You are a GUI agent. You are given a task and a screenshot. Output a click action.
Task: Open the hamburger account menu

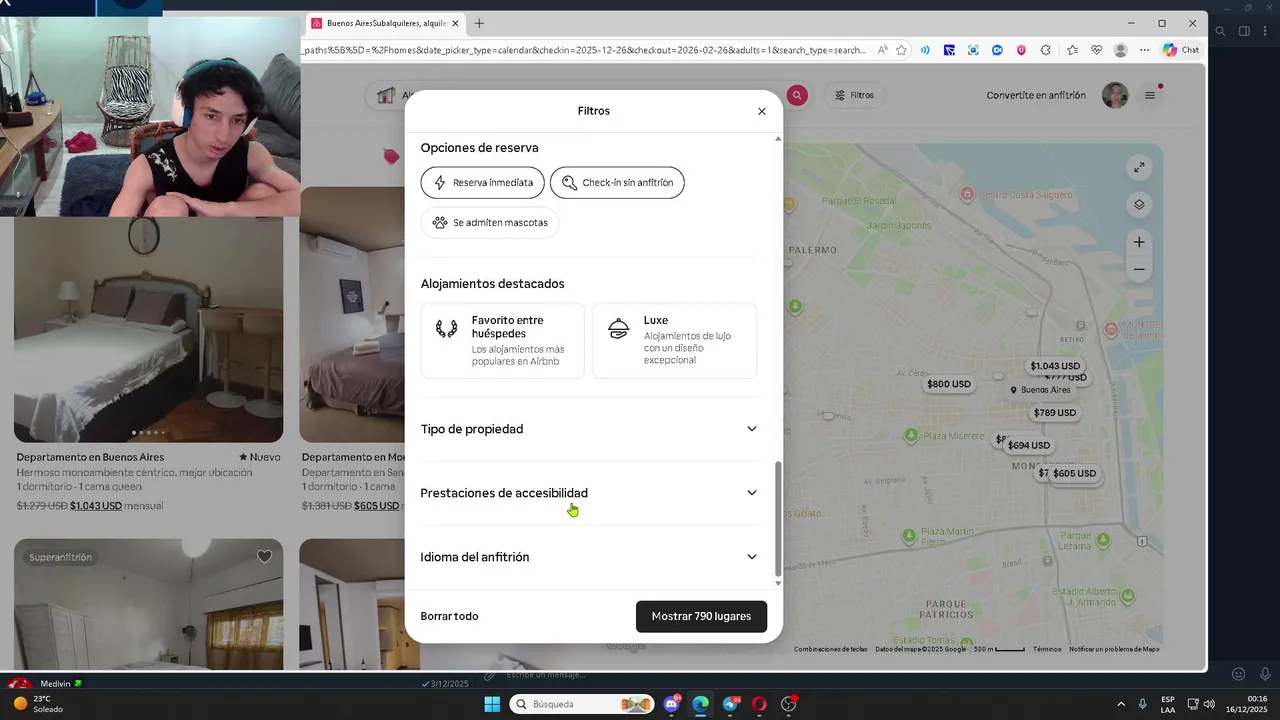1150,95
